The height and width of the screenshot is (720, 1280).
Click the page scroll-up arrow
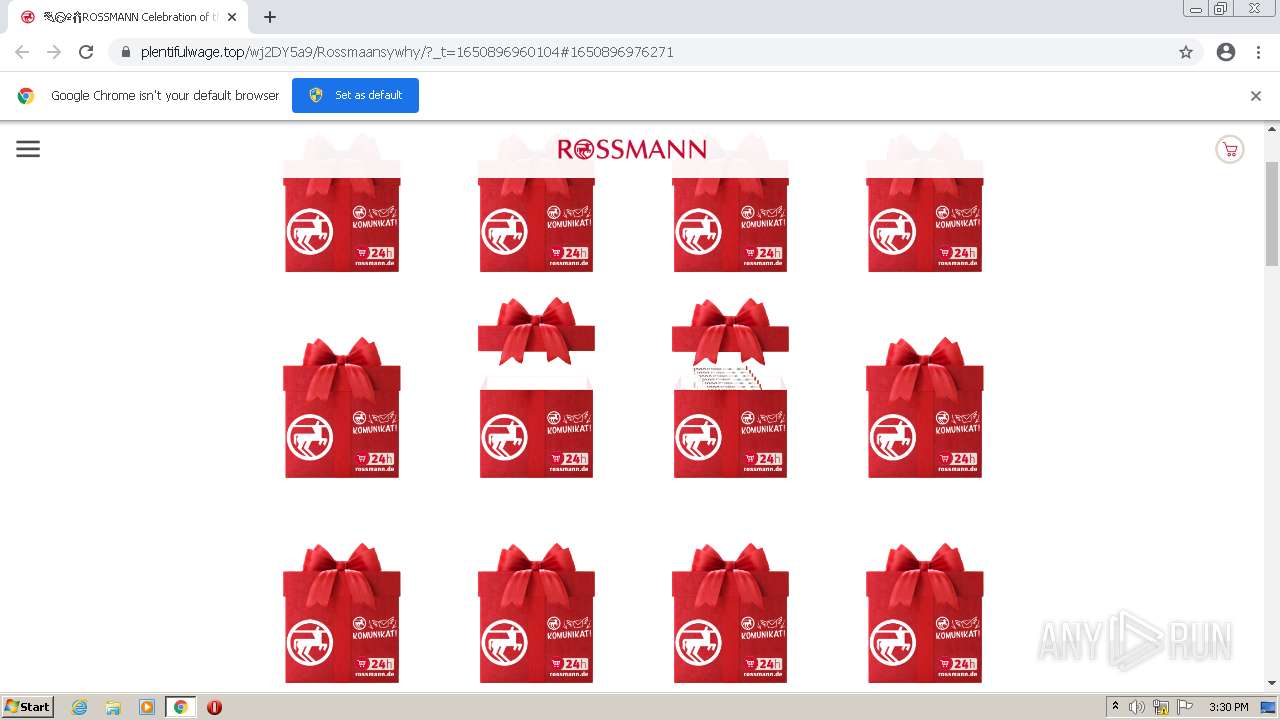[1272, 129]
